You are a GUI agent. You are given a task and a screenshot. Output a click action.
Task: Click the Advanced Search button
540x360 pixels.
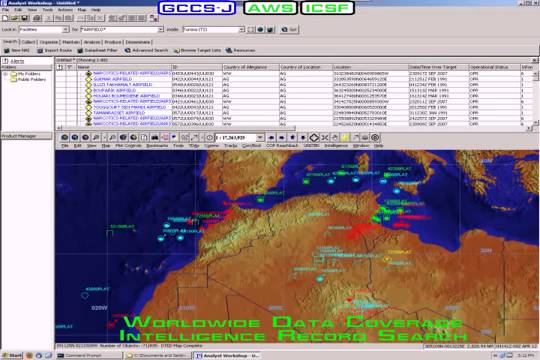pos(146,50)
